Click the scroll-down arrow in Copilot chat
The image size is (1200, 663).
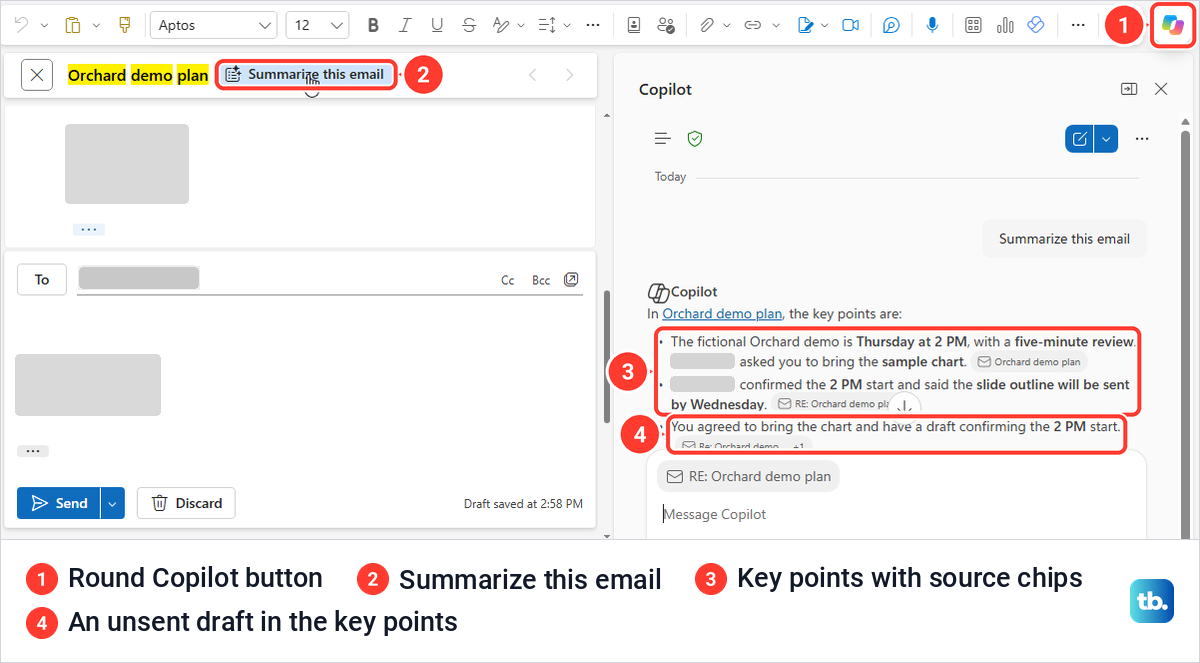pos(904,405)
